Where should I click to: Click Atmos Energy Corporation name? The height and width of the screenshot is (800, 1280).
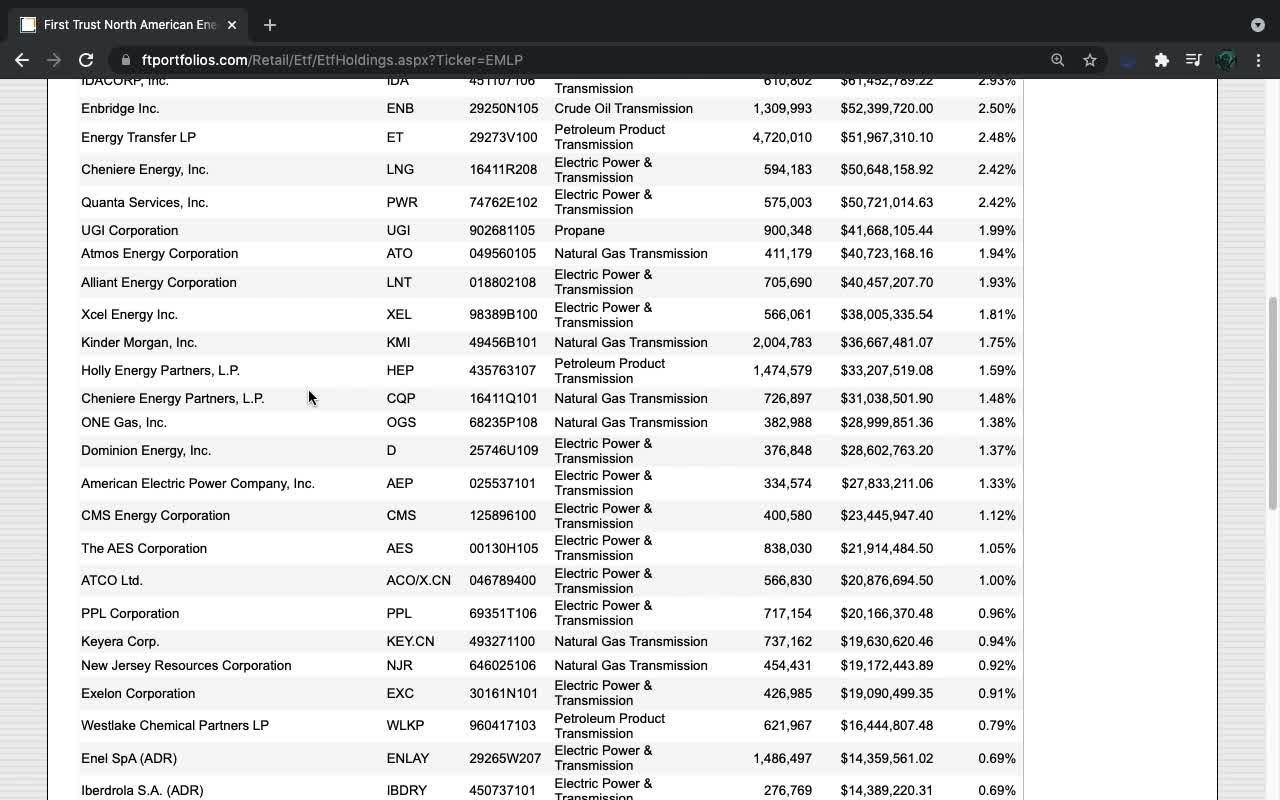pyautogui.click(x=160, y=253)
